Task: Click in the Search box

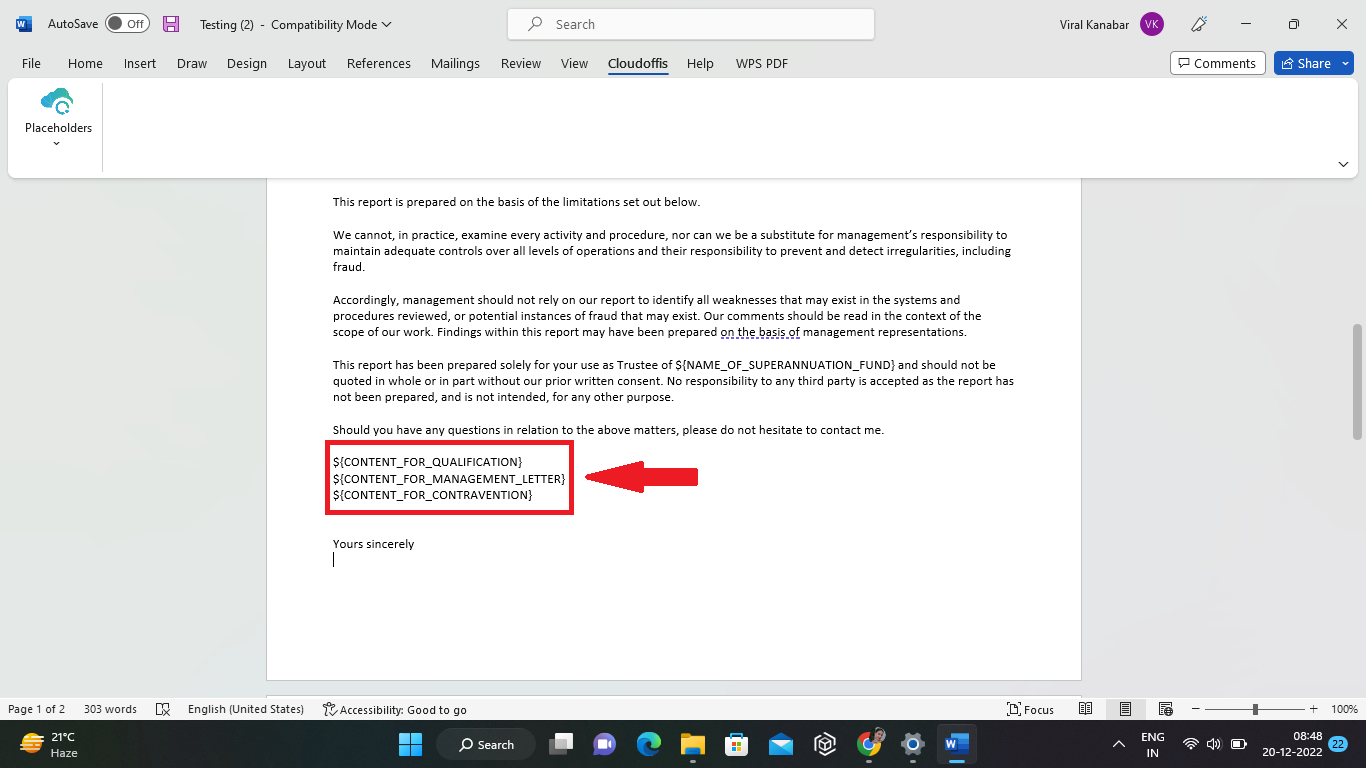Action: coord(690,24)
